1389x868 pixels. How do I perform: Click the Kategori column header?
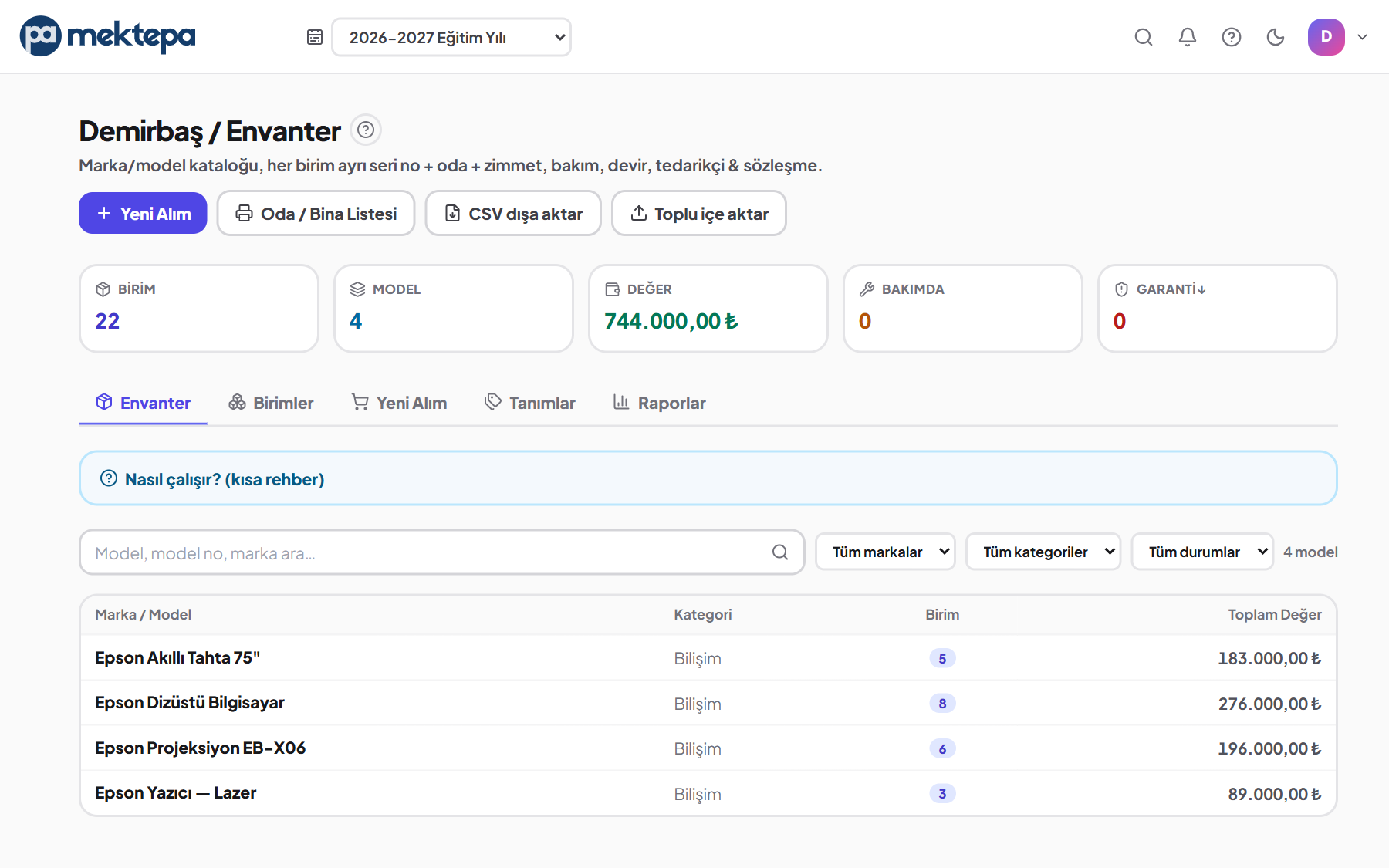[703, 615]
